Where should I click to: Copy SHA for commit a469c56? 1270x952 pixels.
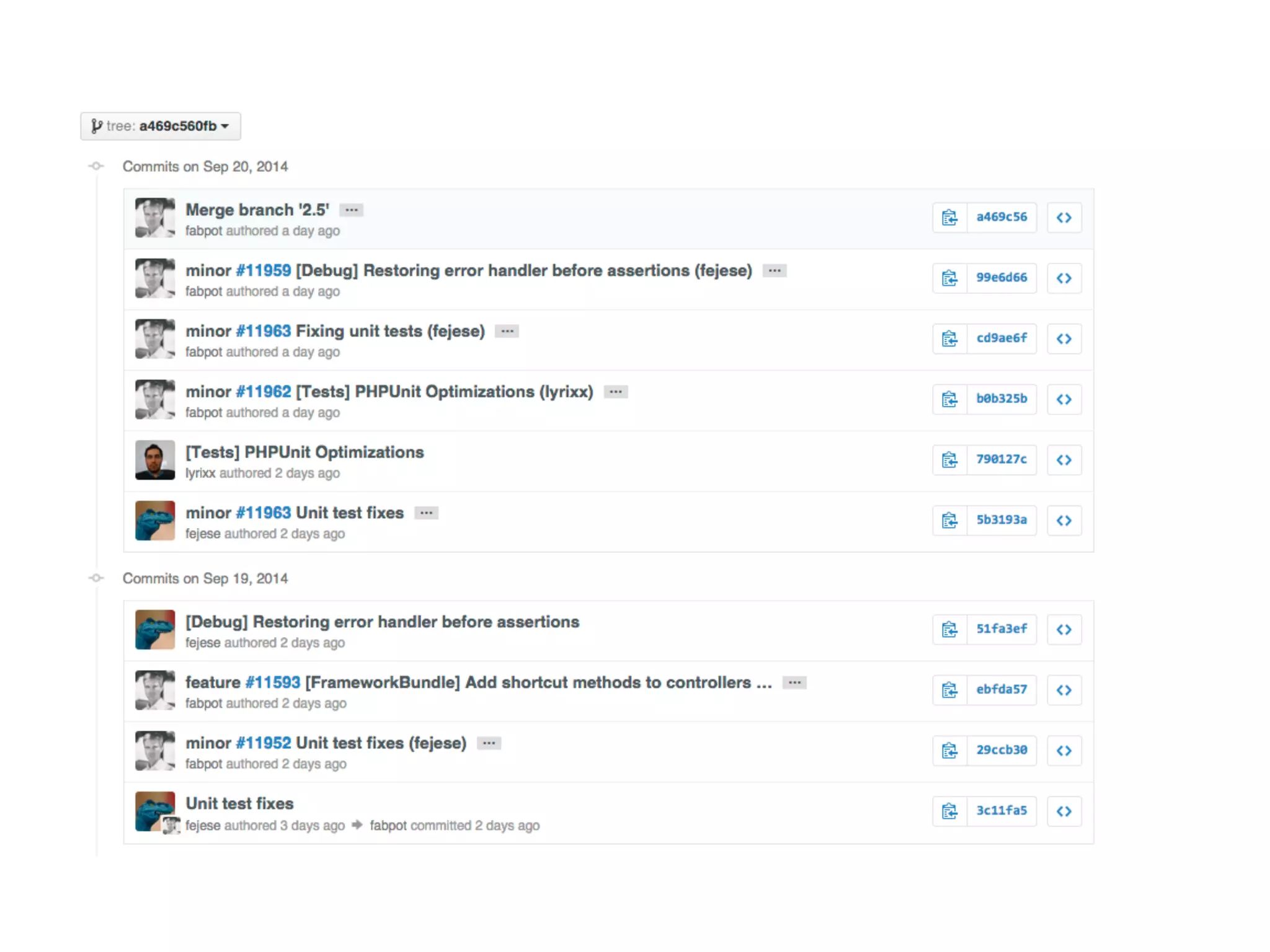949,218
